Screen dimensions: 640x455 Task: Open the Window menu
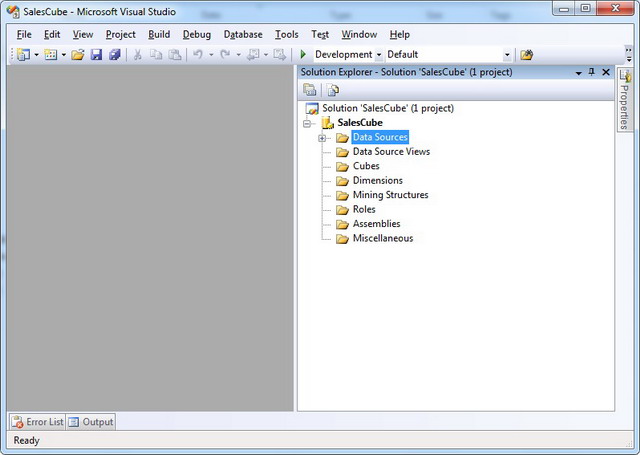pyautogui.click(x=359, y=35)
